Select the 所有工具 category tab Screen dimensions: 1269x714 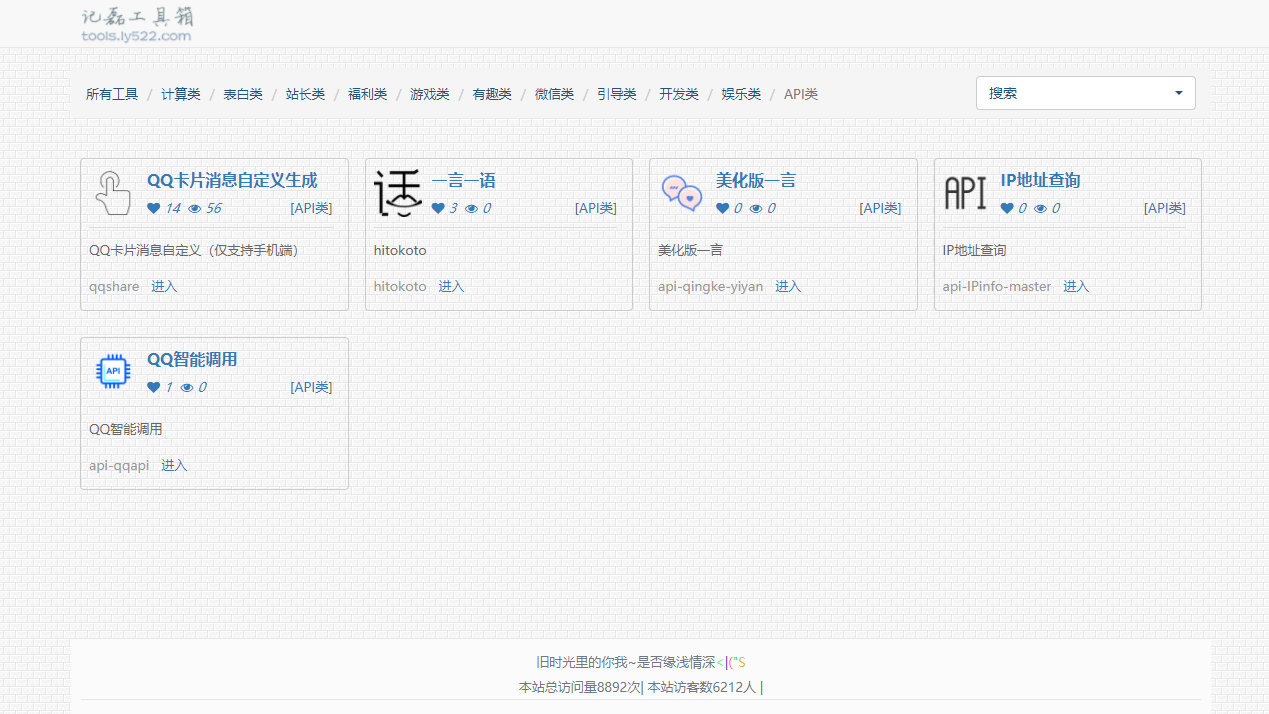pos(111,93)
